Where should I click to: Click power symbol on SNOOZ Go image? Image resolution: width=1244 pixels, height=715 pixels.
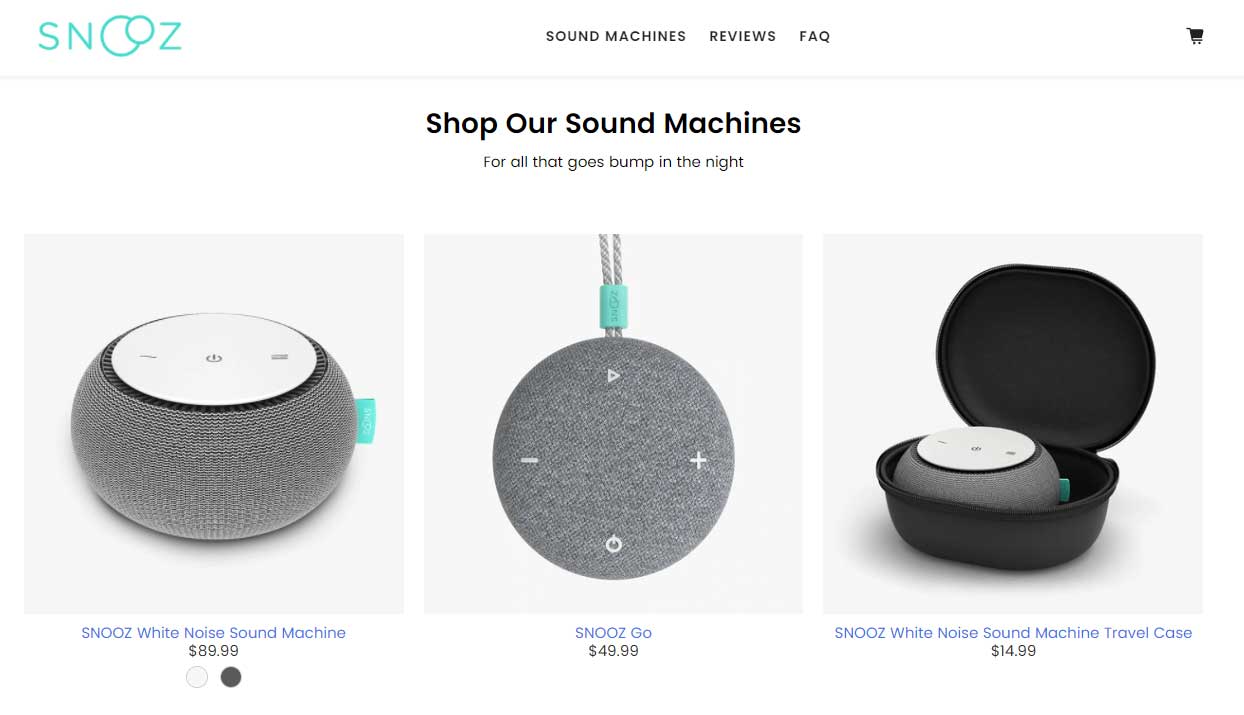point(613,544)
